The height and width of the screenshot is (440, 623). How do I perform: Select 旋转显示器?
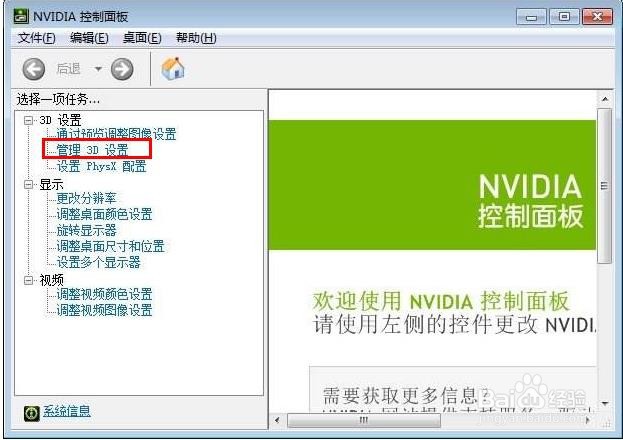86,230
